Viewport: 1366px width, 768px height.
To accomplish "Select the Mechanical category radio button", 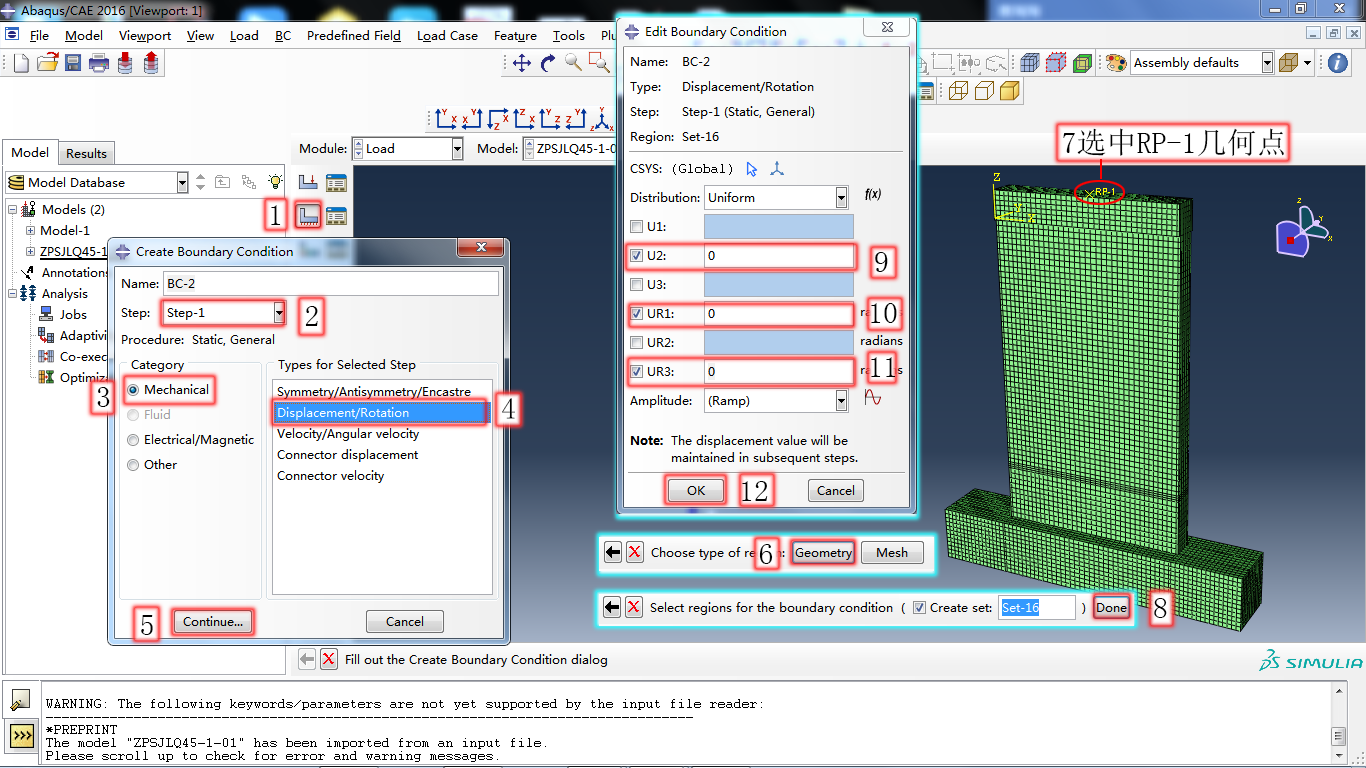I will tap(133, 390).
